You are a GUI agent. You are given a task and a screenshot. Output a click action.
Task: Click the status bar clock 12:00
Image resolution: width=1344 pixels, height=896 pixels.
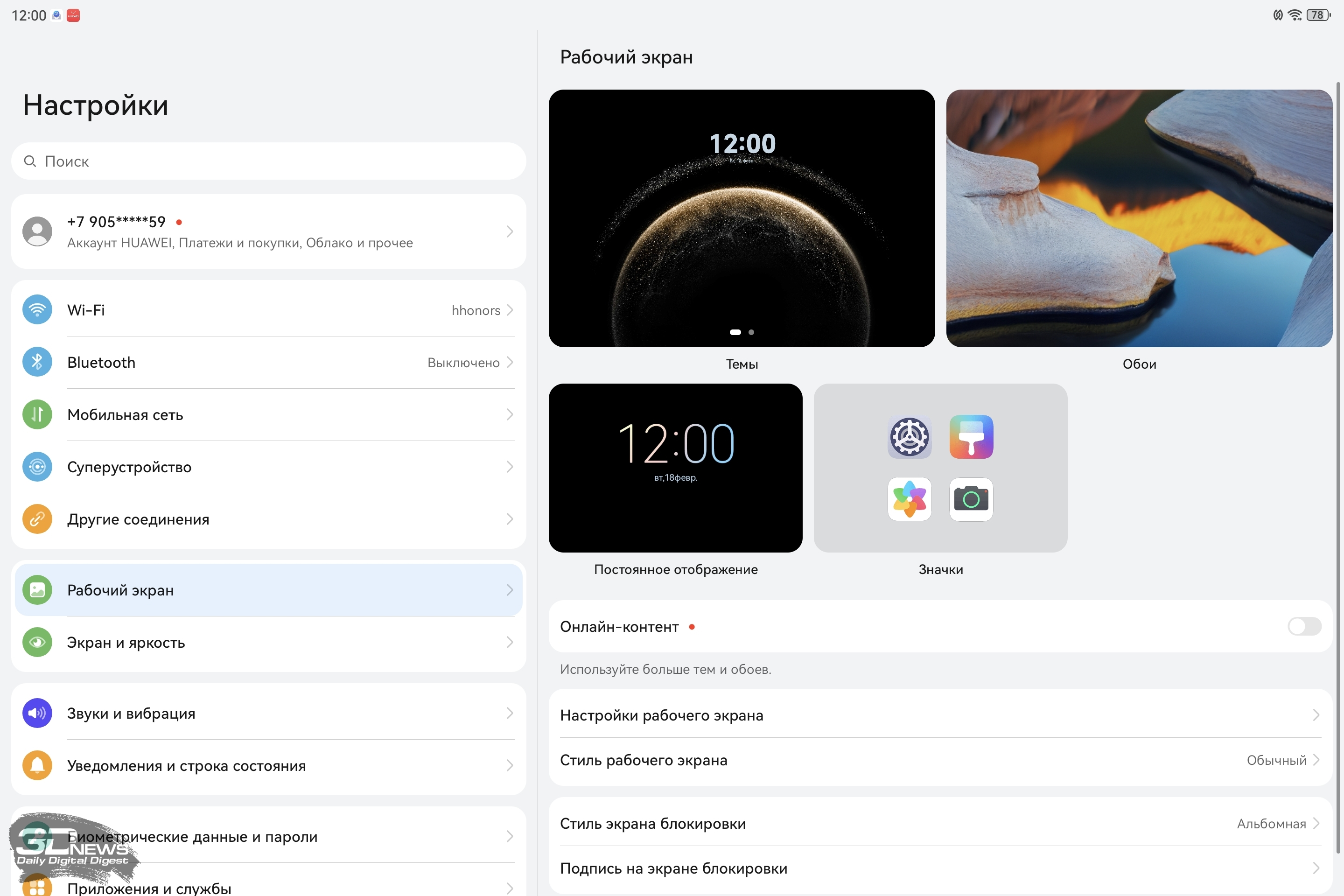28,15
